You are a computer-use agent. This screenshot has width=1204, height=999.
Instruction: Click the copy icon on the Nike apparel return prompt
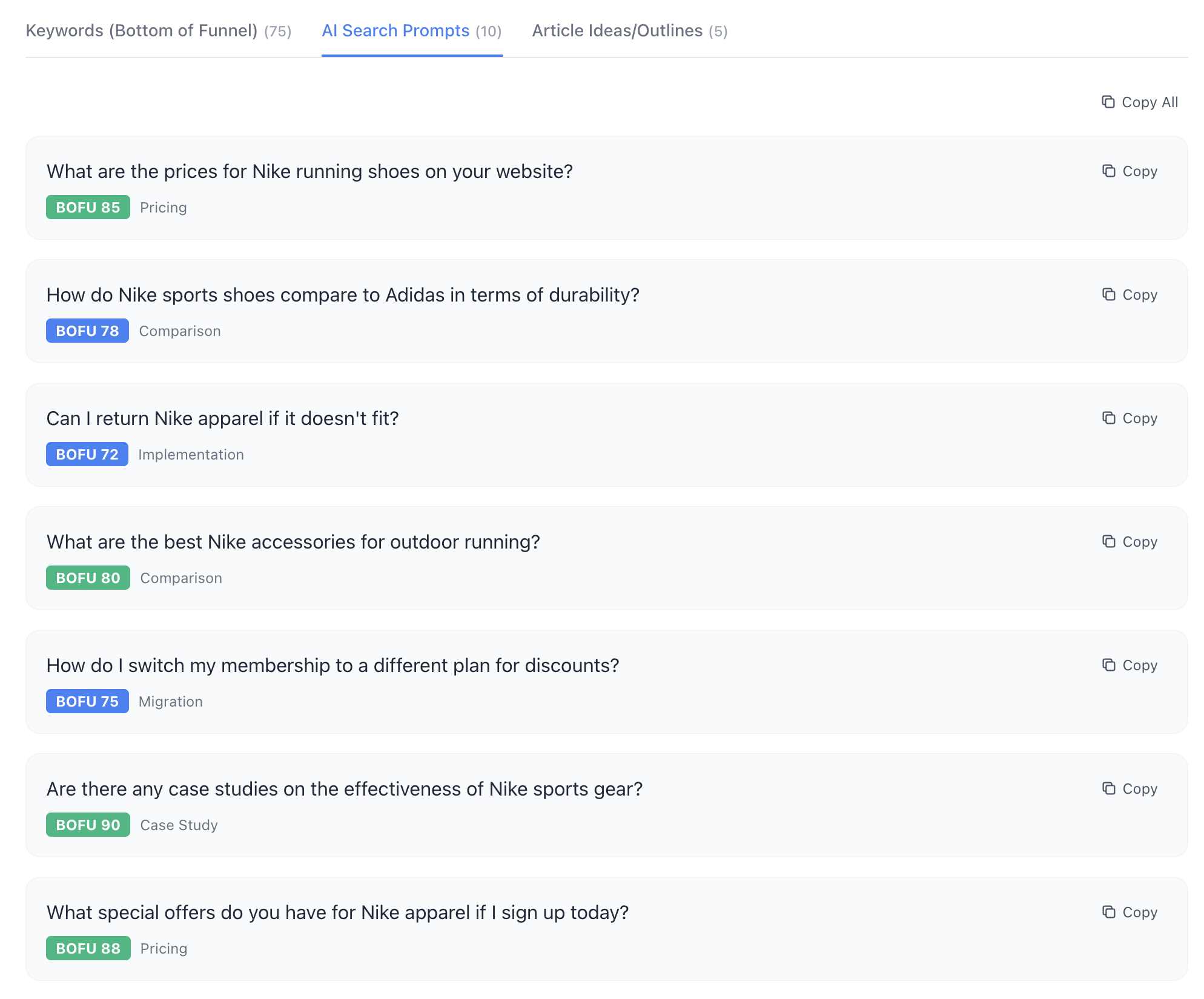[x=1108, y=418]
